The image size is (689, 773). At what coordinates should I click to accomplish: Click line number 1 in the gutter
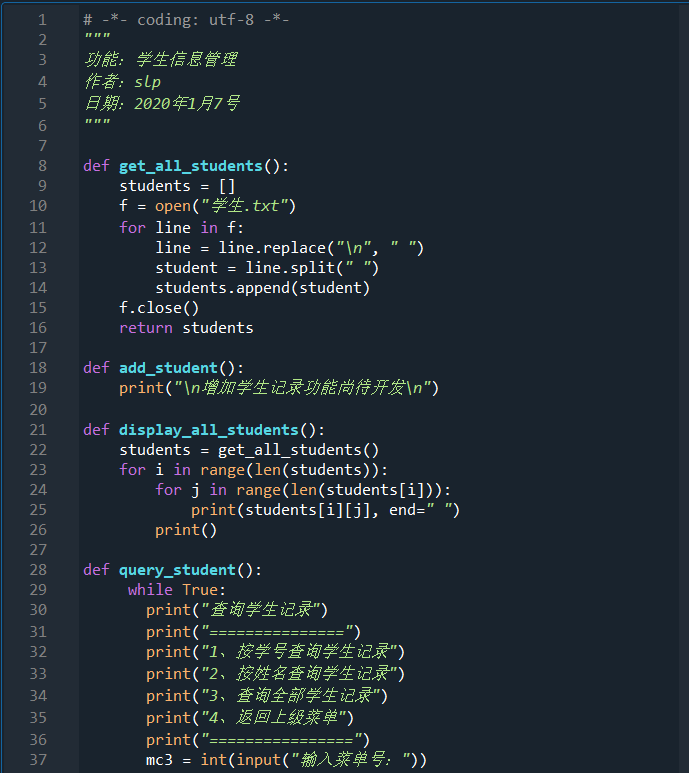click(42, 20)
